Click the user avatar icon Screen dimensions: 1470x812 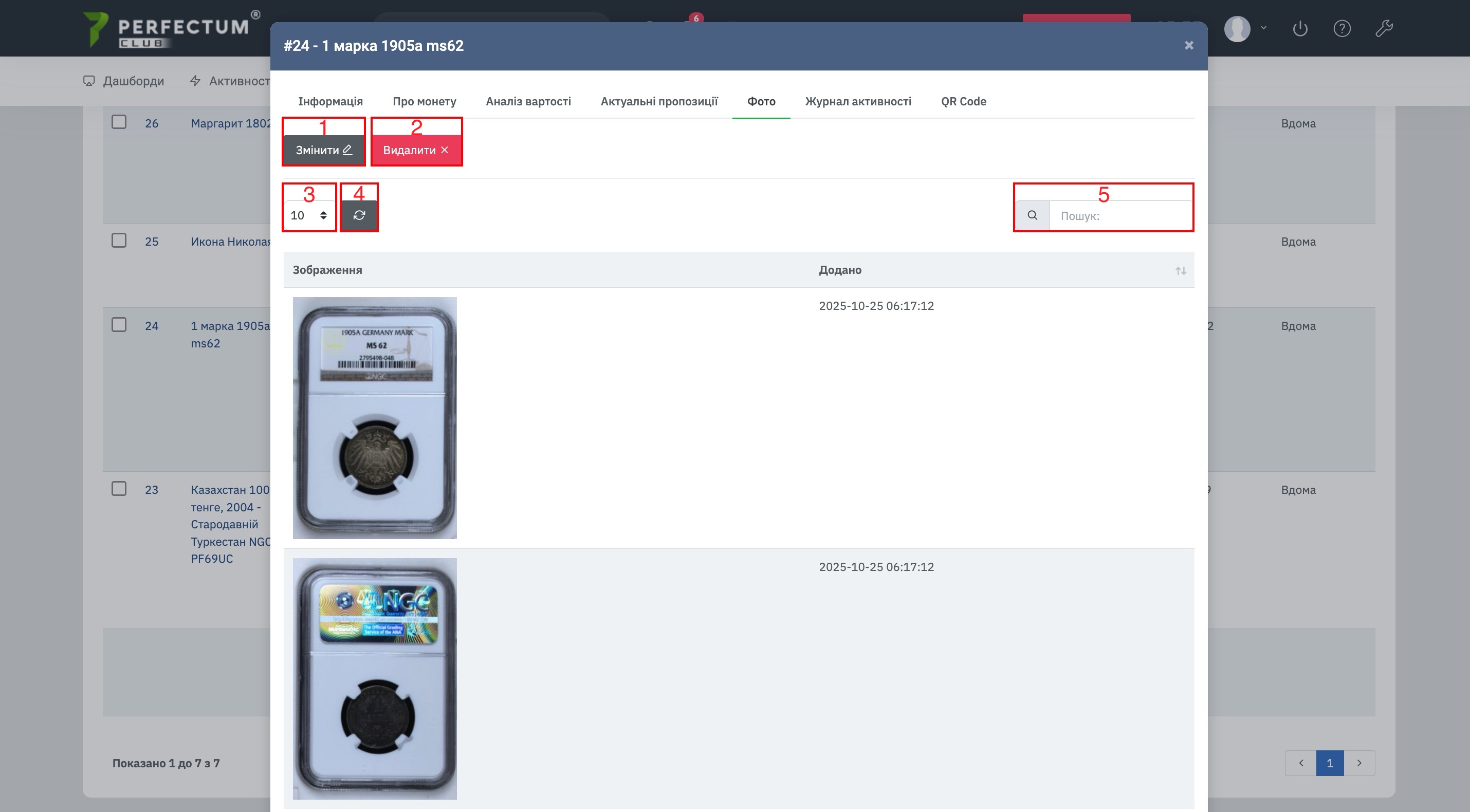point(1237,29)
